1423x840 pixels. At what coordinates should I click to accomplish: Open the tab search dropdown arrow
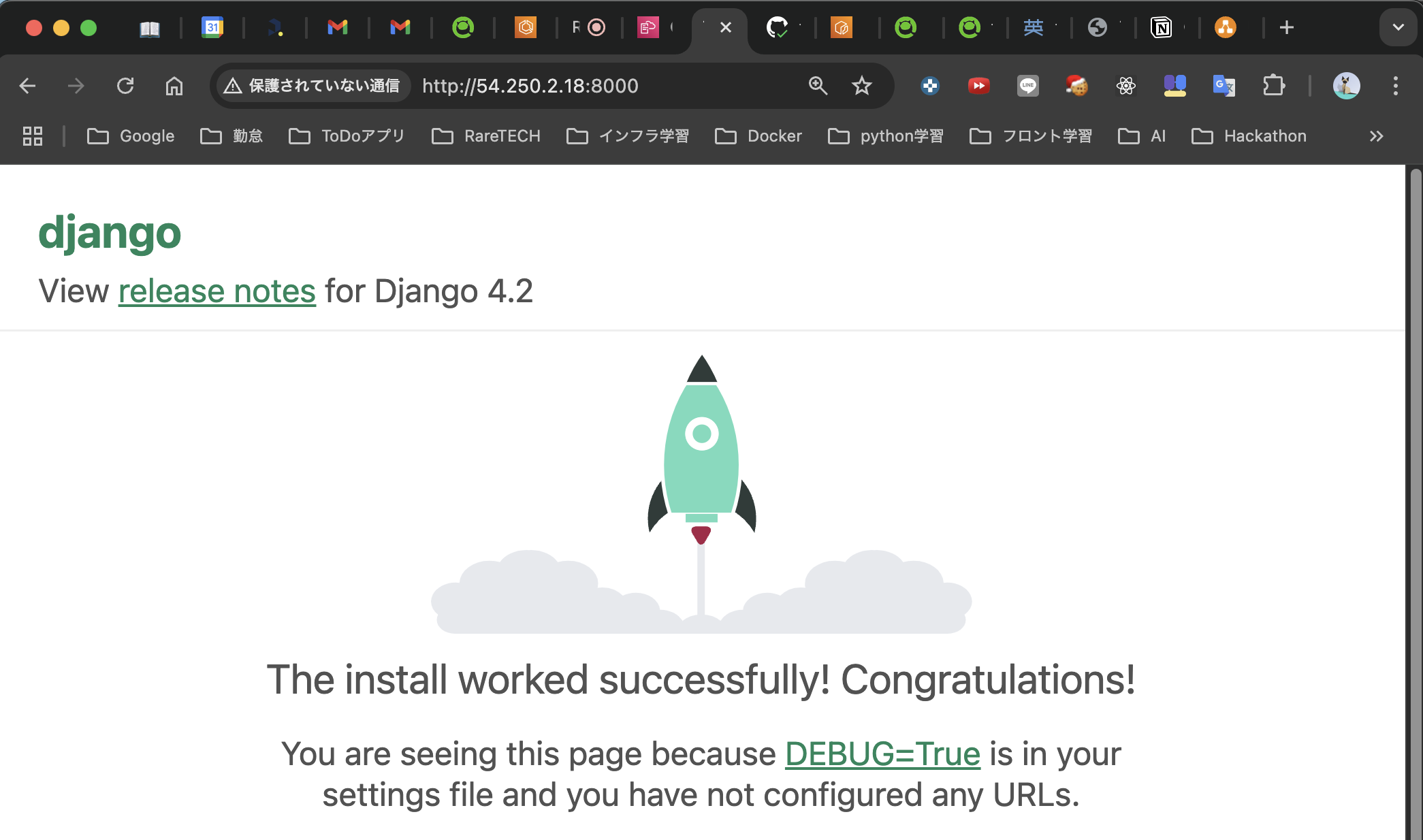click(1398, 27)
